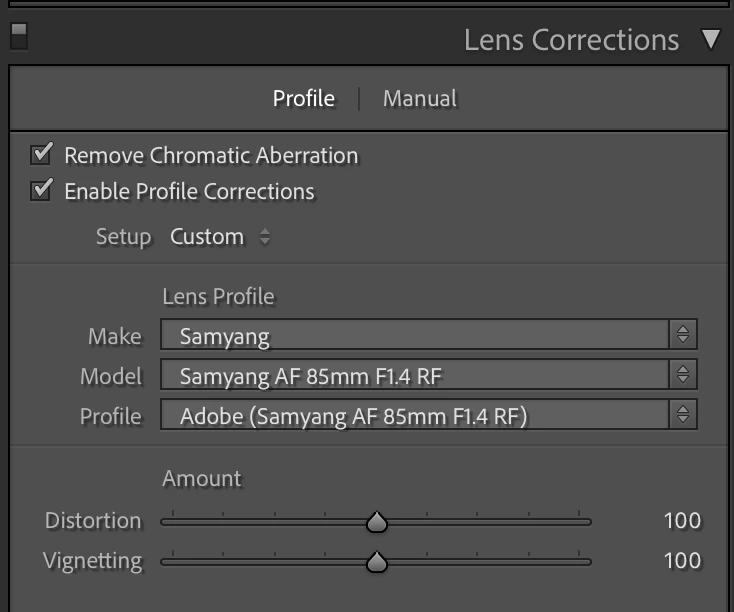The image size is (734, 612).
Task: Collapse the Lens Corrections panel triangle
Action: click(x=711, y=39)
